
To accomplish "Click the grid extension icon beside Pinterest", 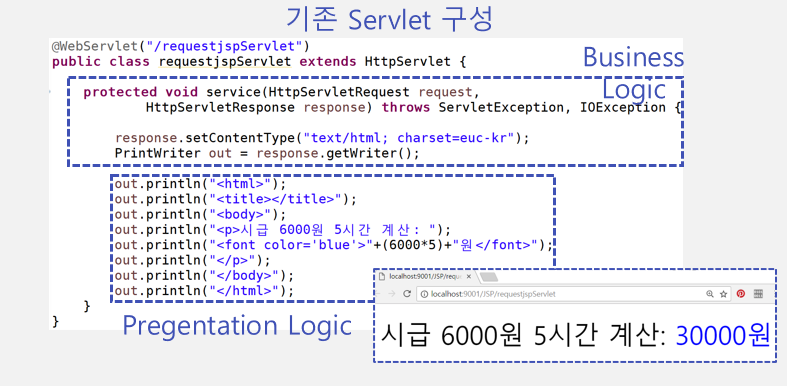I will [758, 294].
